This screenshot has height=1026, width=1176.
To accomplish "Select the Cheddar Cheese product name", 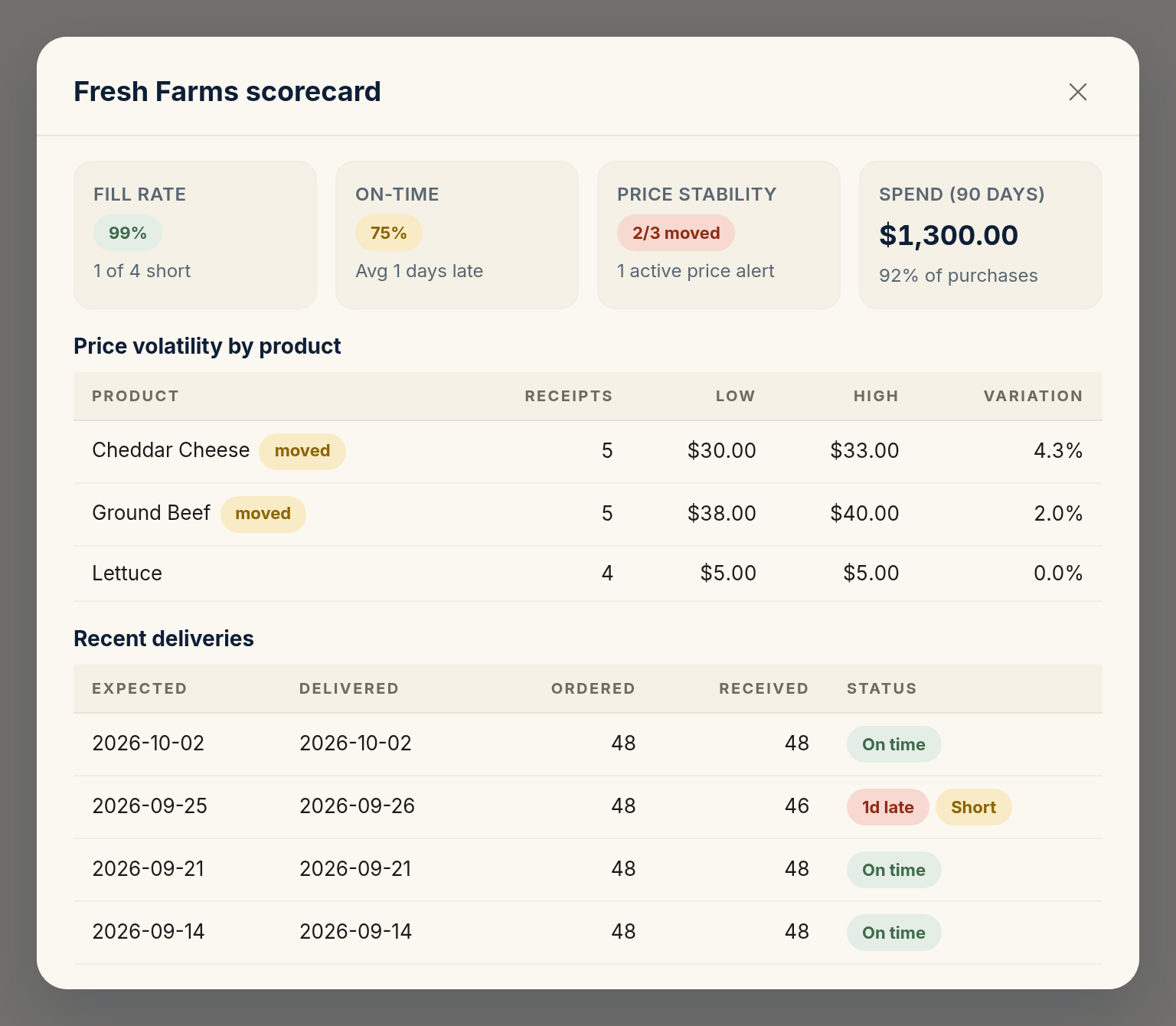I will tap(171, 450).
